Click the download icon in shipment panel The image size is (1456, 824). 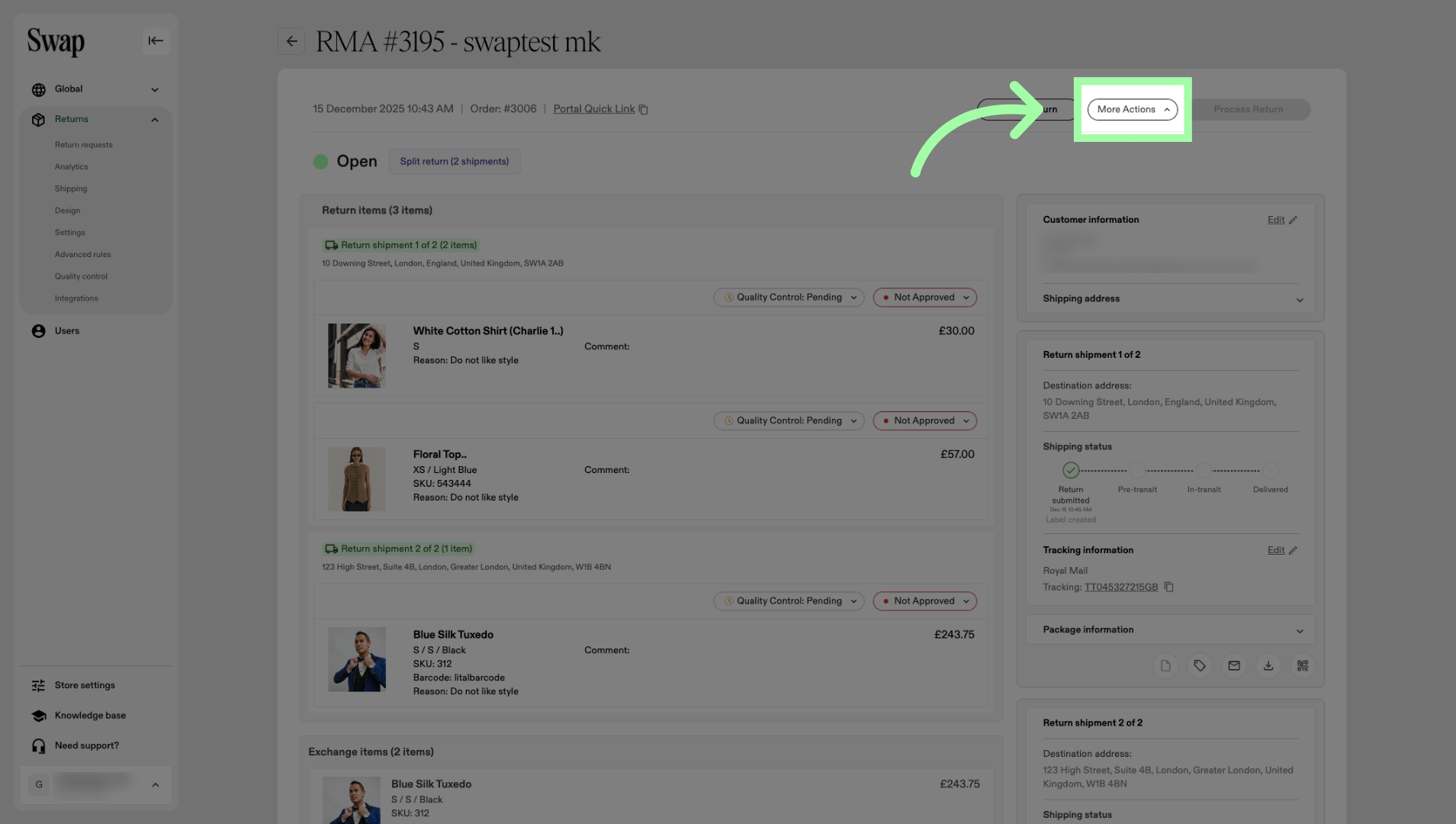pyautogui.click(x=1268, y=666)
